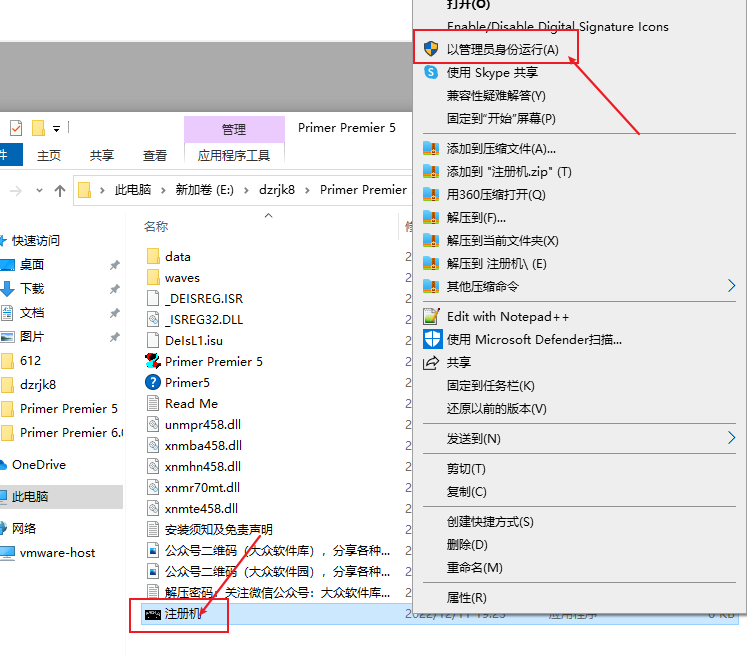Select 文档 in the navigation pane
747x657 pixels.
31,313
